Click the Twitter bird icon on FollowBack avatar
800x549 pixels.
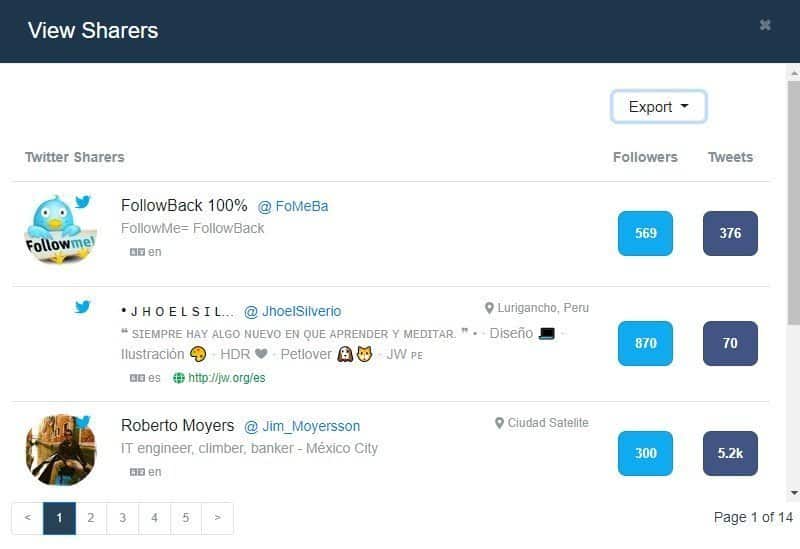point(83,202)
